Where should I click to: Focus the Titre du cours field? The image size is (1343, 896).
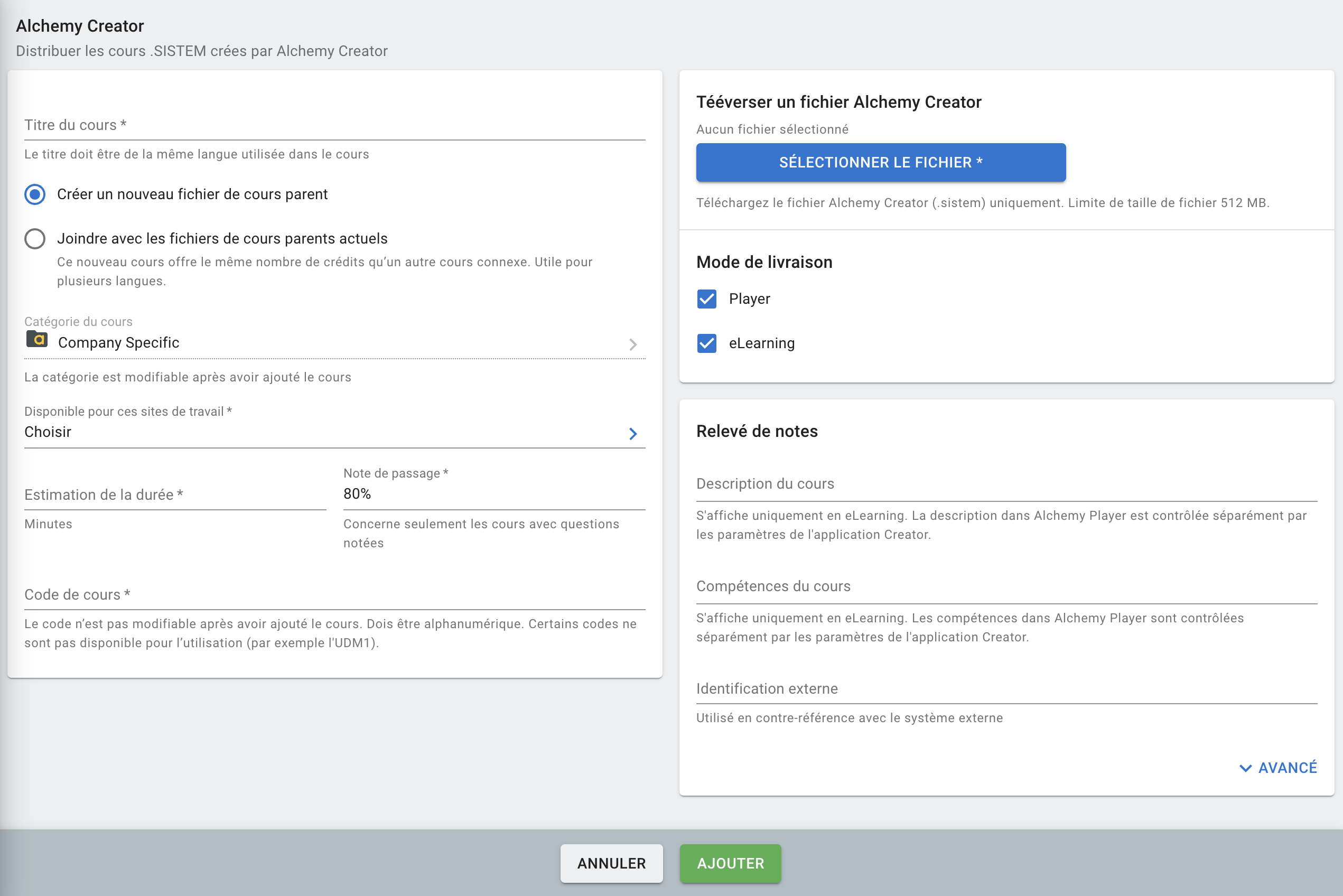tap(335, 125)
